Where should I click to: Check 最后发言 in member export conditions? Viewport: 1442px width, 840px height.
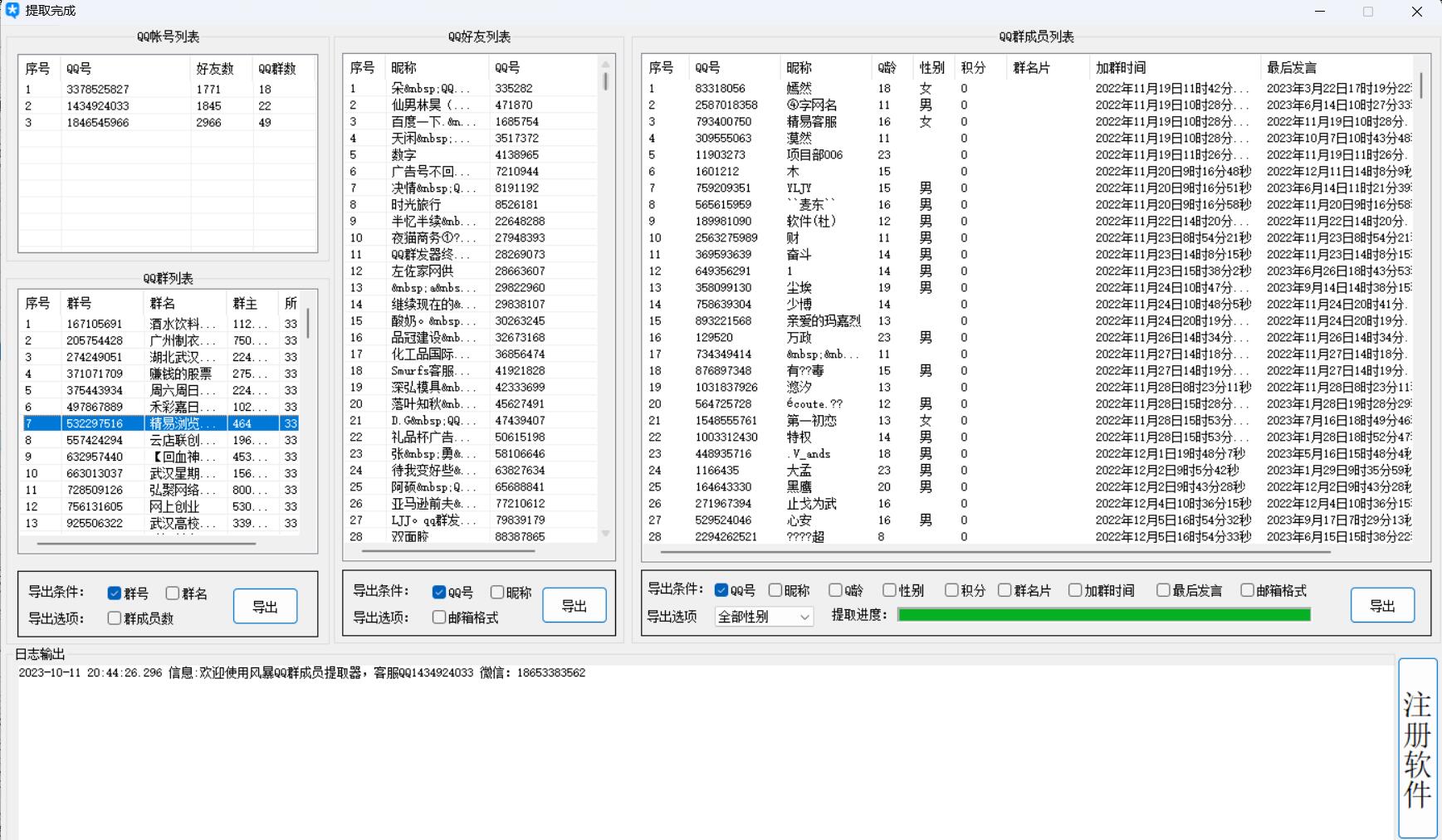1163,590
